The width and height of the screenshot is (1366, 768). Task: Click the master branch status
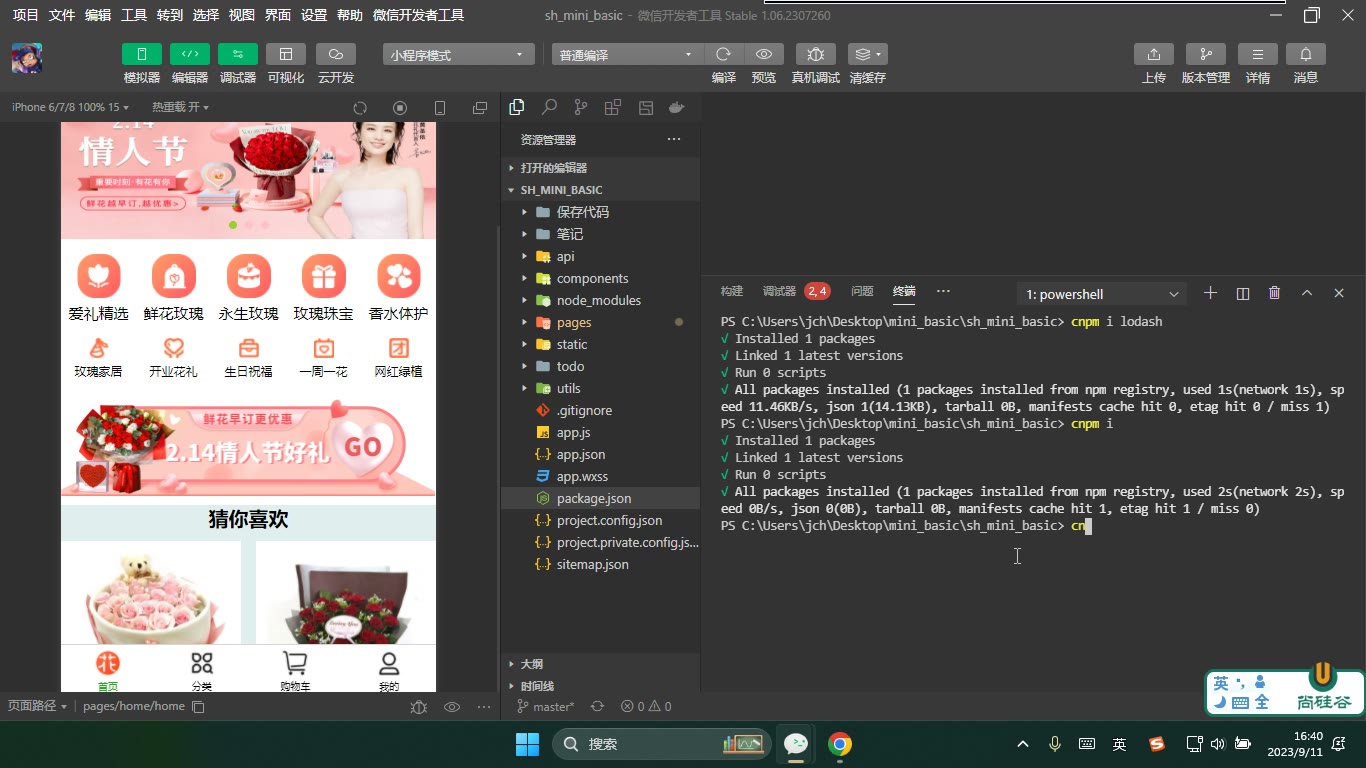[545, 706]
